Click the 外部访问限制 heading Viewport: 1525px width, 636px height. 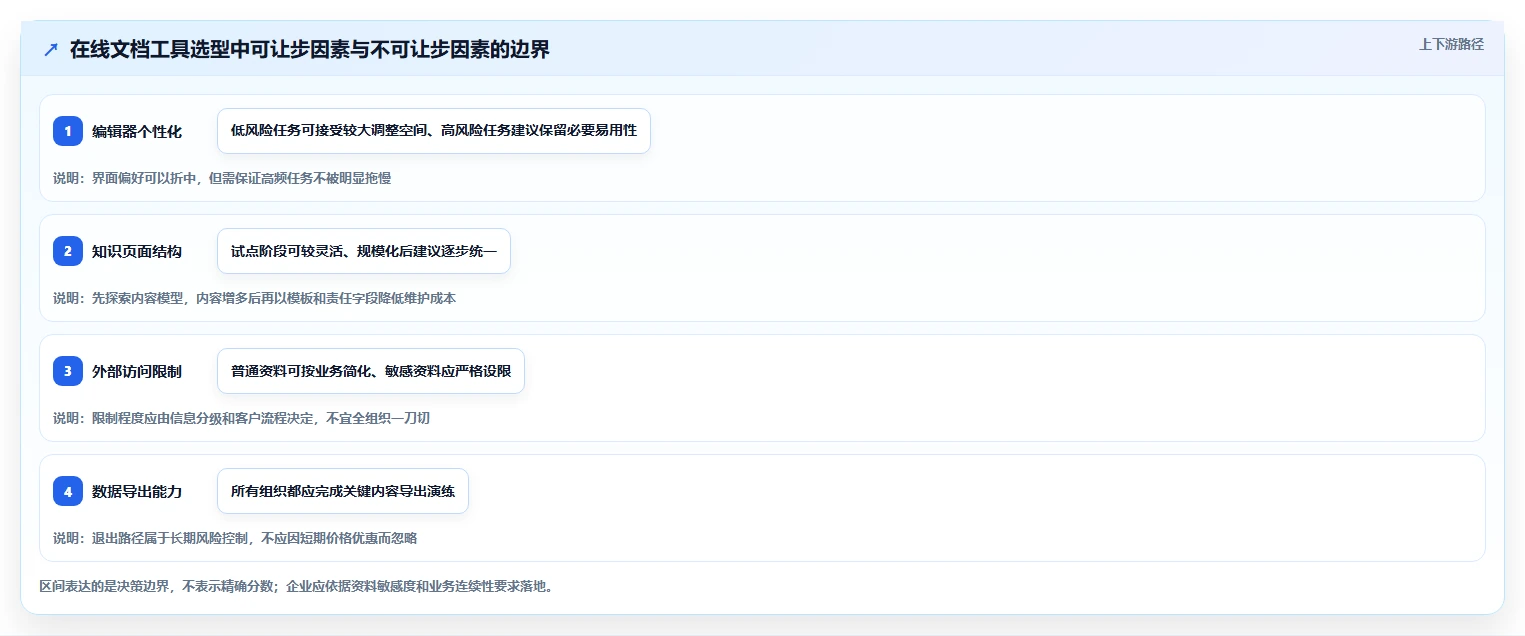[137, 371]
